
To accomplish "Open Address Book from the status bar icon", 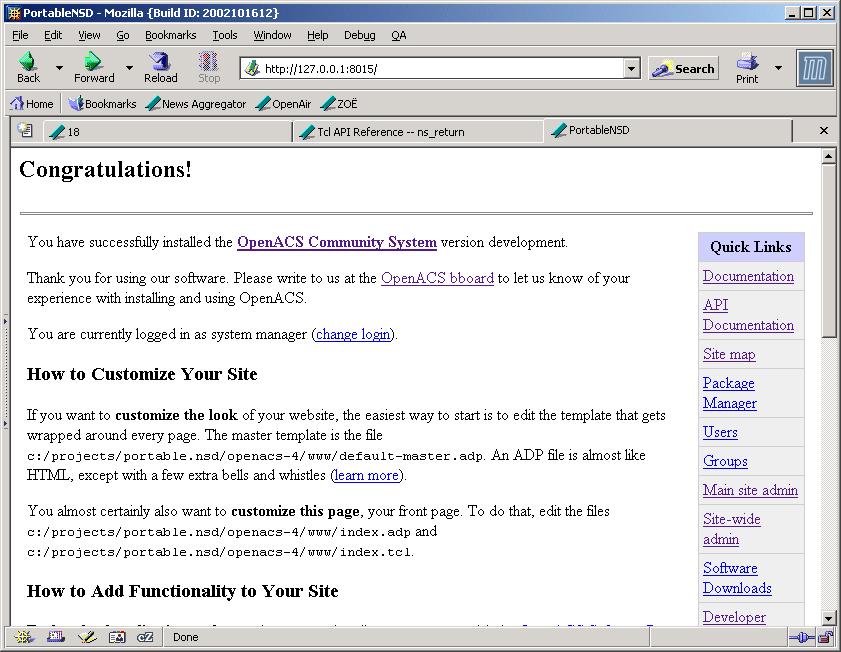I will 117,637.
